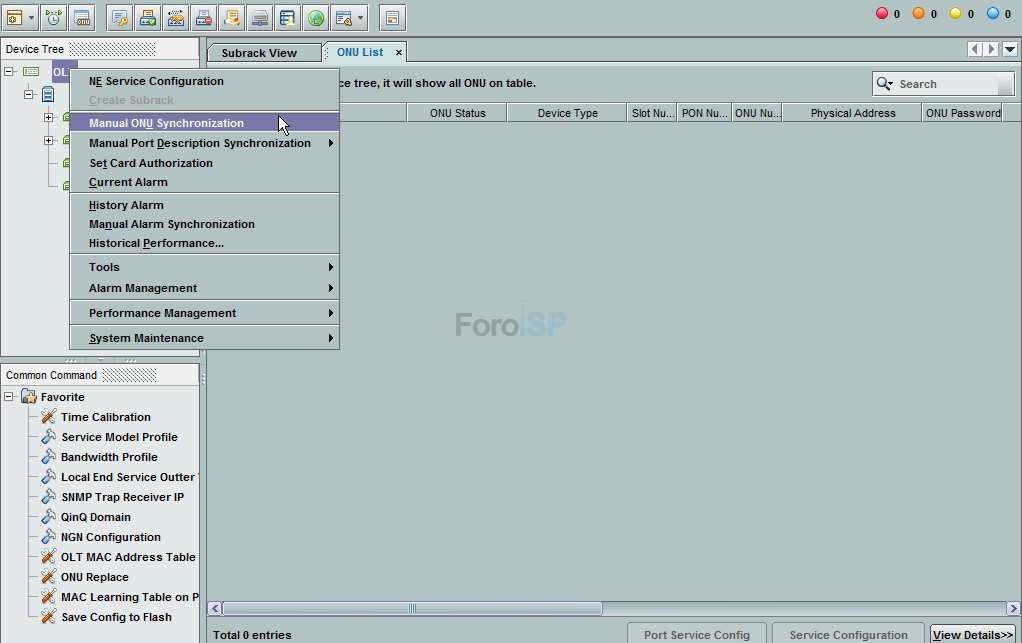
Task: Open ONU Replace common command
Action: 94,577
